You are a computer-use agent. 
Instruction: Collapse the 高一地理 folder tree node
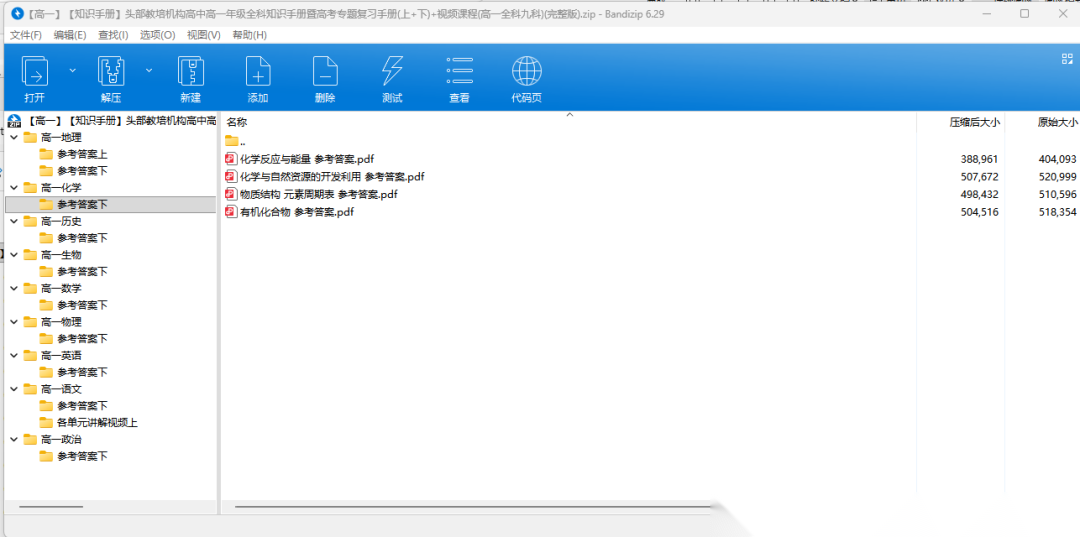pyautogui.click(x=14, y=138)
